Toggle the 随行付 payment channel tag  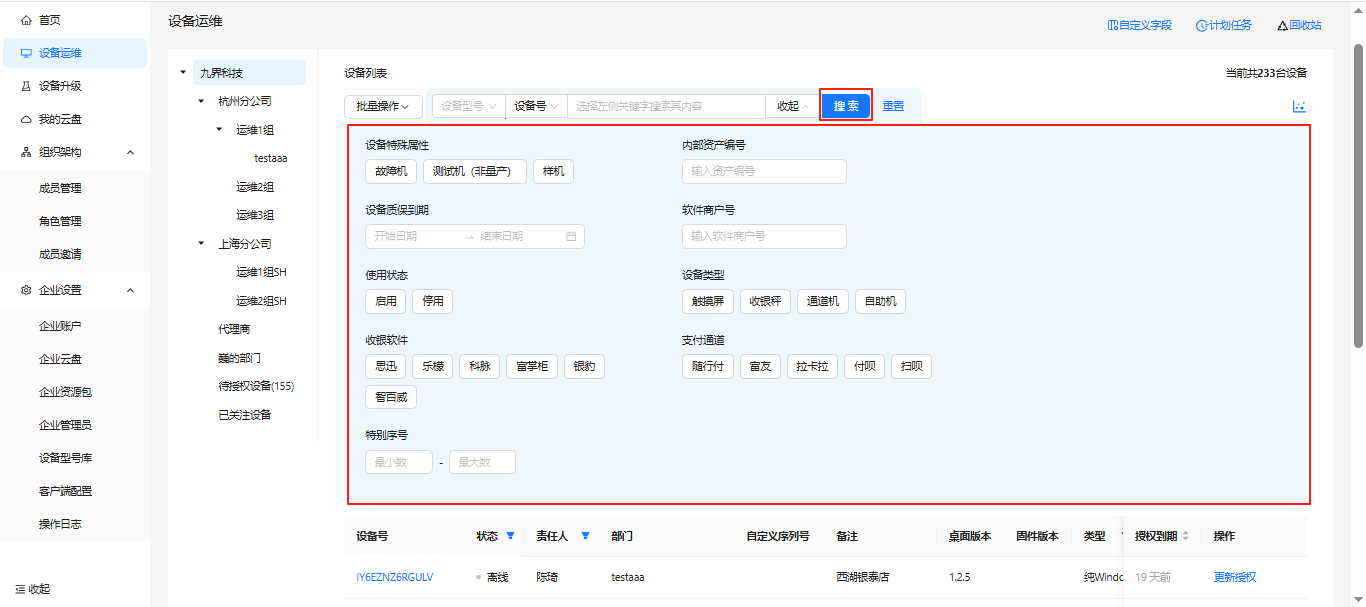pos(708,366)
